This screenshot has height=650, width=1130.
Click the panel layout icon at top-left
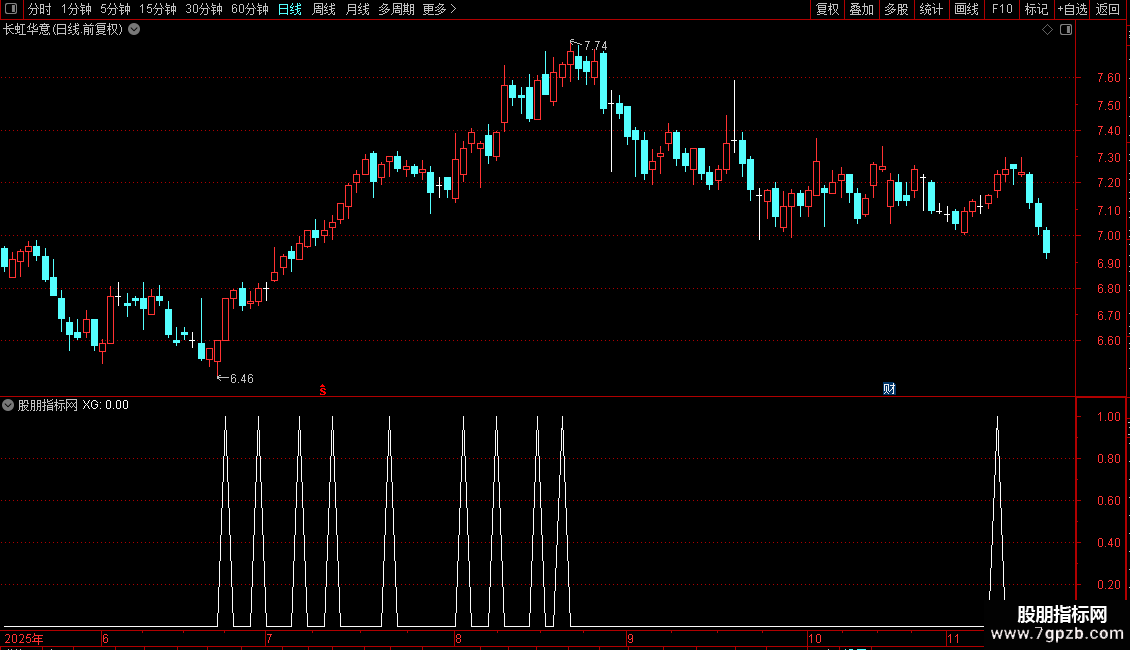pos(10,9)
